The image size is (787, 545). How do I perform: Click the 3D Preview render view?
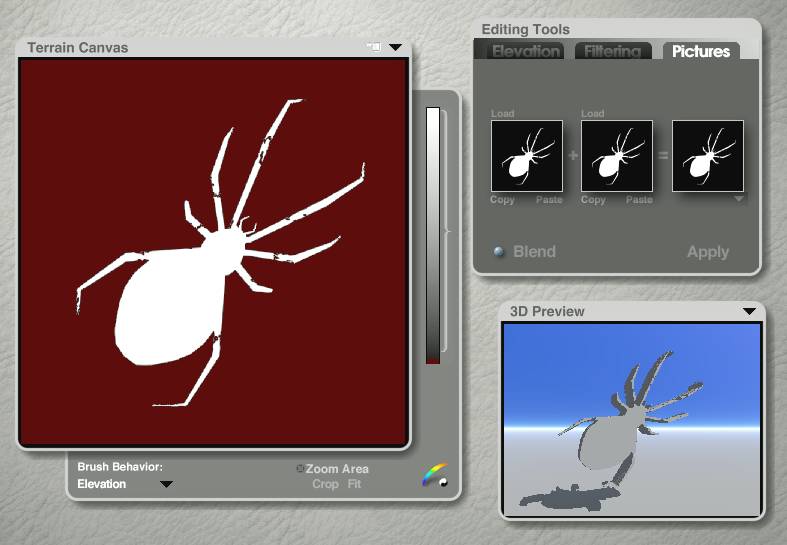(x=632, y=420)
